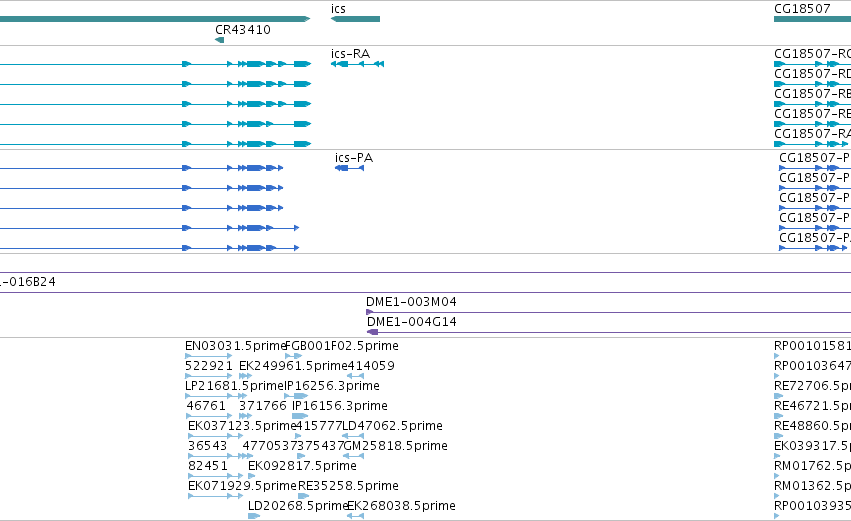851x521 pixels.
Task: Click the 36543 EST label
Action: coord(207,446)
